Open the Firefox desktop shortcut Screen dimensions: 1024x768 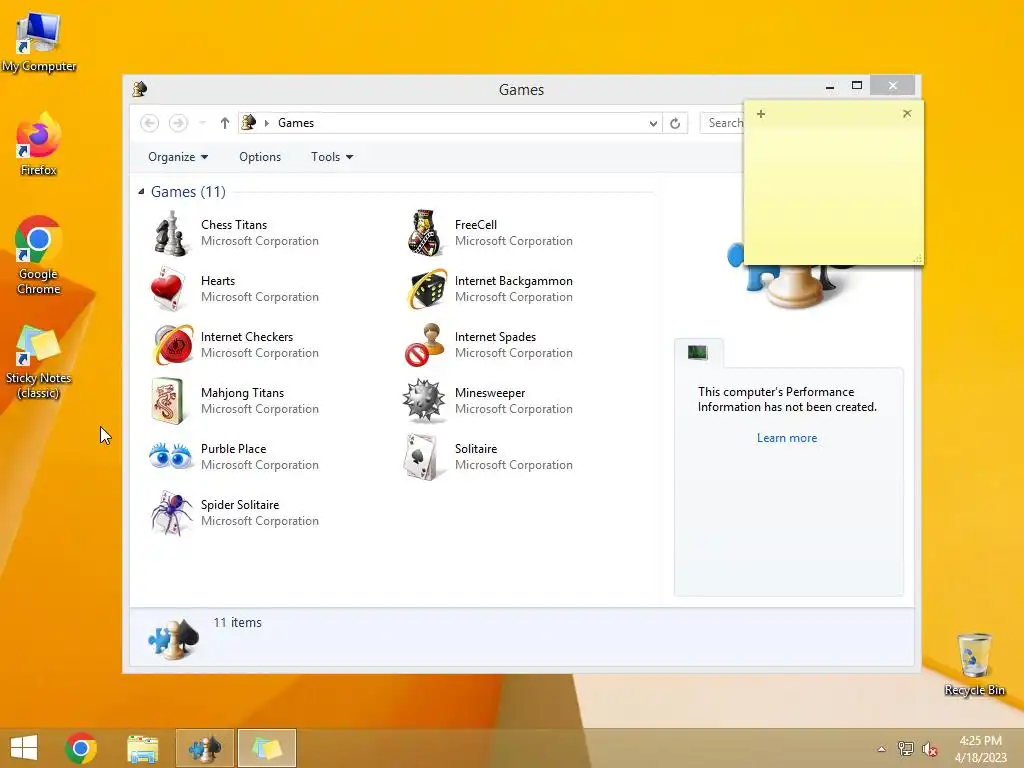(39, 144)
